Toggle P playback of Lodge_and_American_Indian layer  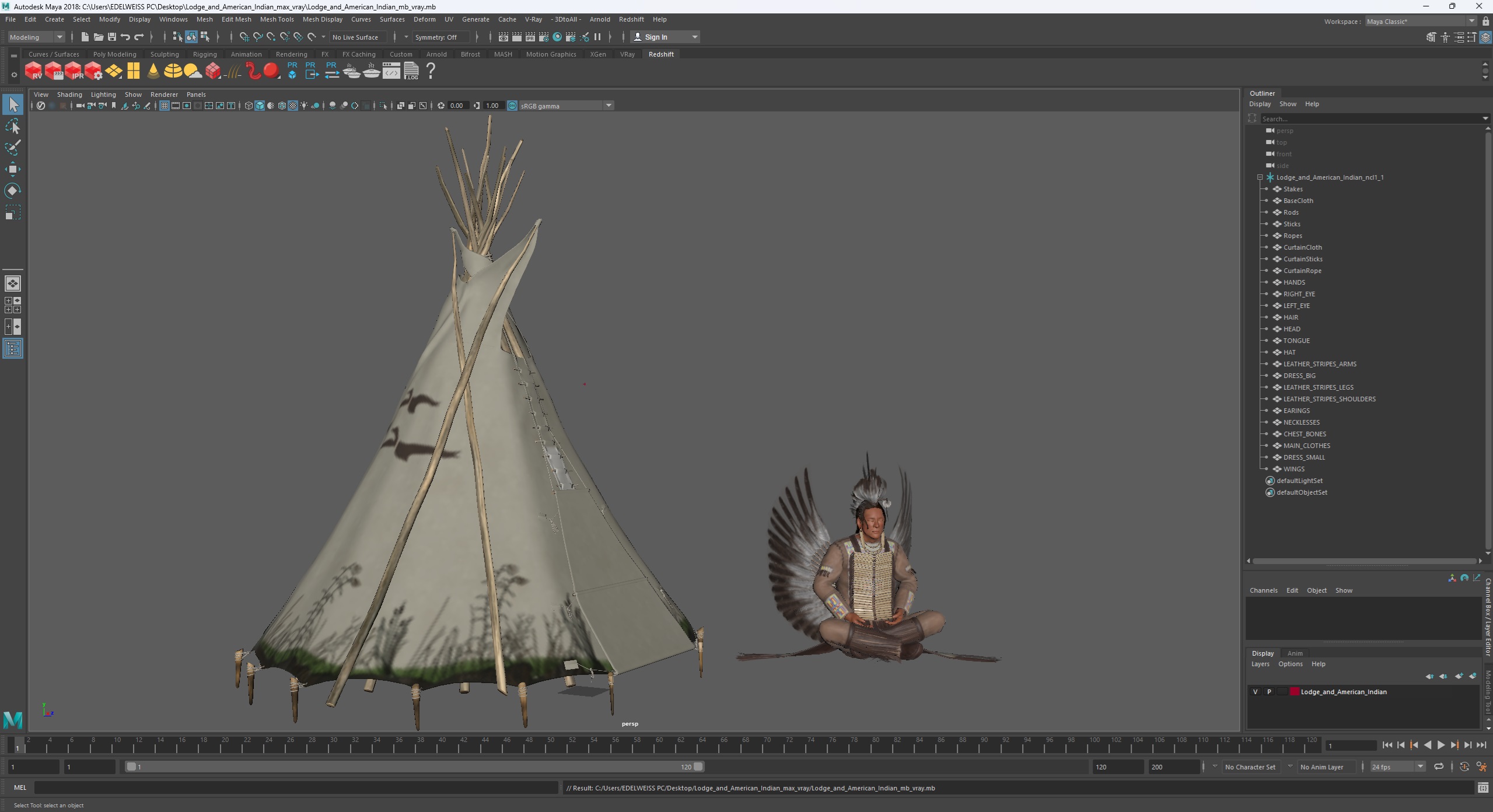point(1269,692)
